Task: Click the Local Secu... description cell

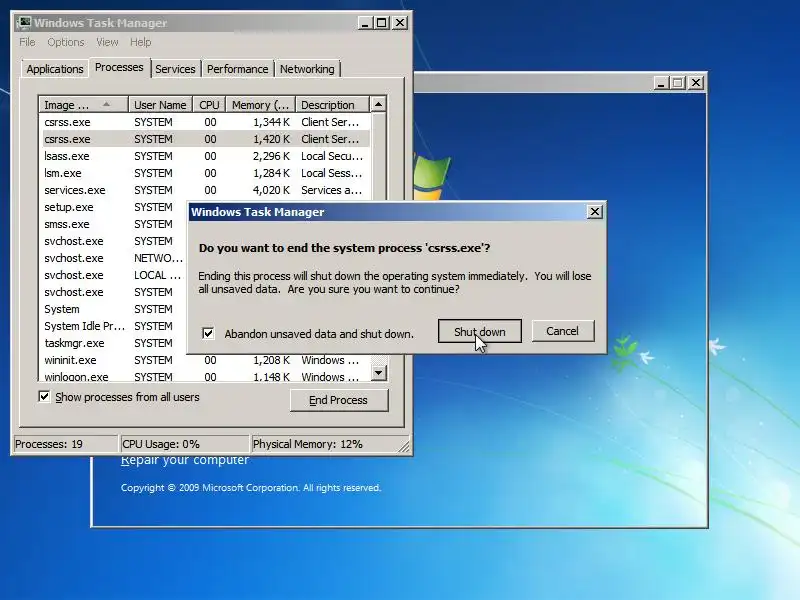Action: point(332,156)
